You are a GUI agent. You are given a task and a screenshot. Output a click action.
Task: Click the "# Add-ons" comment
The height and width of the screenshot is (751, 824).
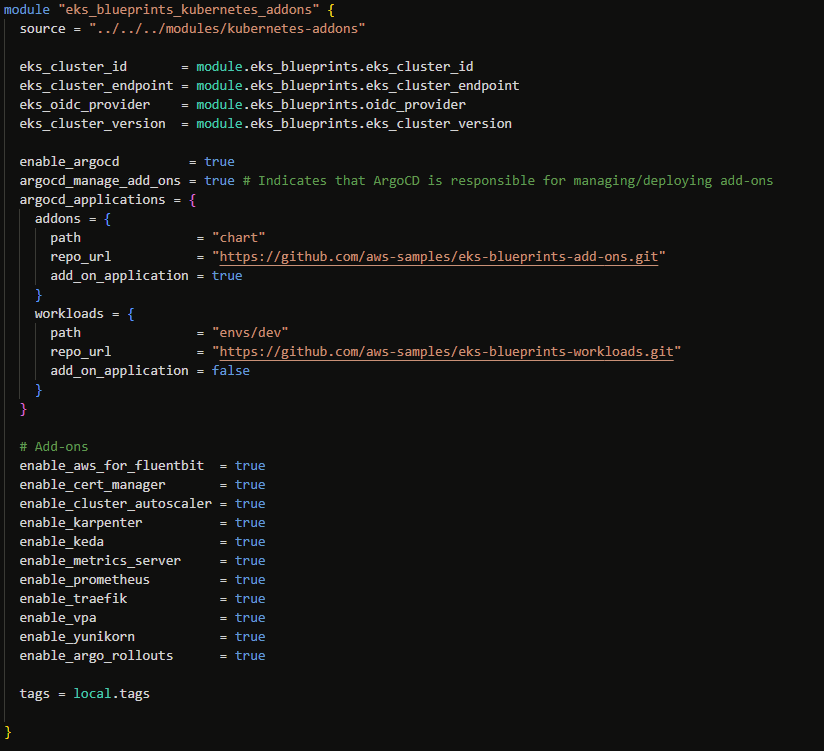[x=54, y=447]
